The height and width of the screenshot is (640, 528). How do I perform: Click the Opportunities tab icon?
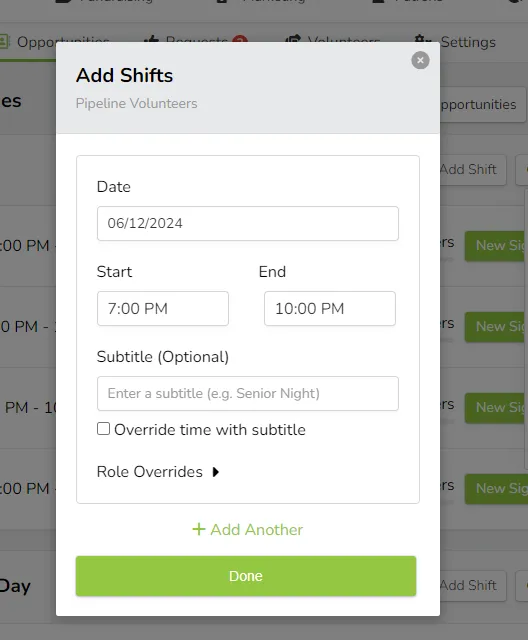4,41
